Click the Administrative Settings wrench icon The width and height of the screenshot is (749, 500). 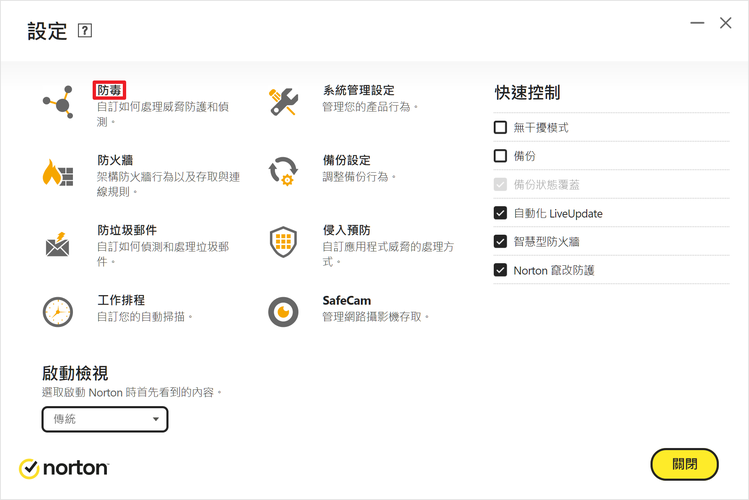point(283,102)
